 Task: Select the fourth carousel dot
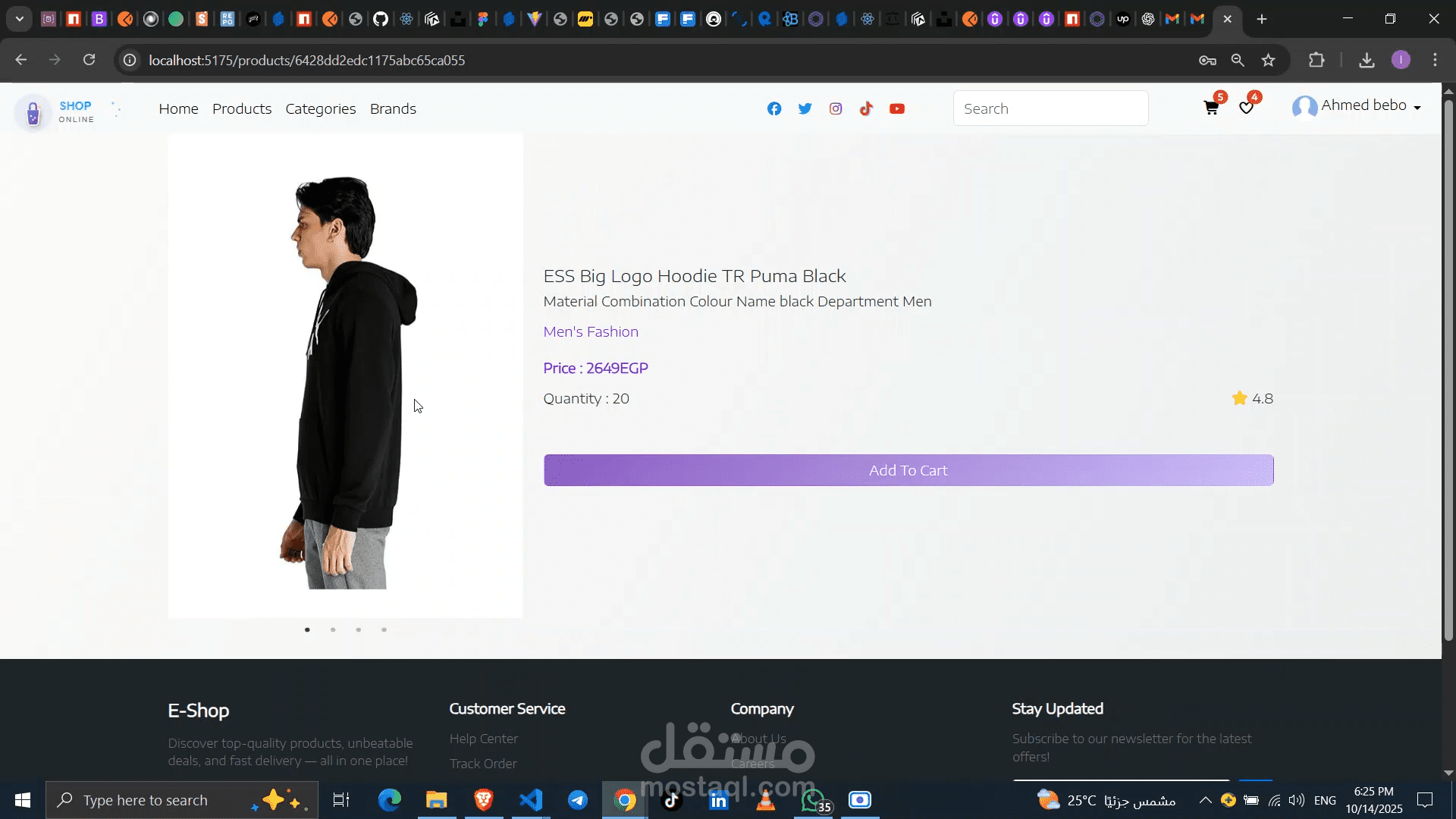click(384, 629)
